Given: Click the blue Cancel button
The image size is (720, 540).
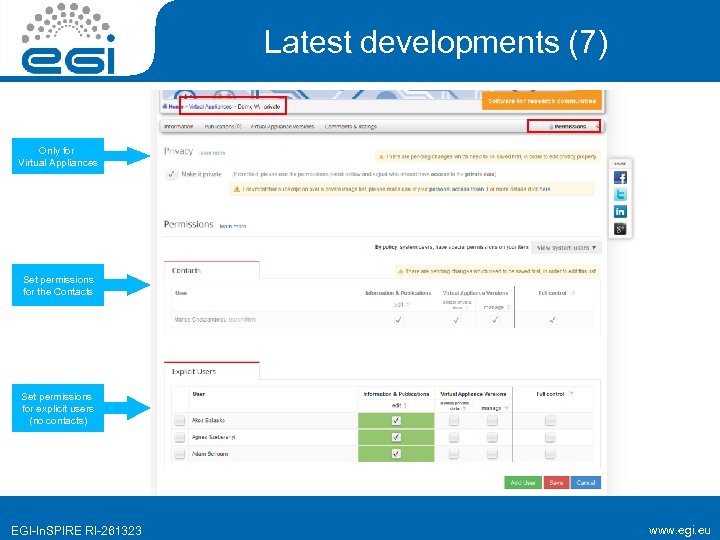Looking at the screenshot, I should tap(586, 483).
